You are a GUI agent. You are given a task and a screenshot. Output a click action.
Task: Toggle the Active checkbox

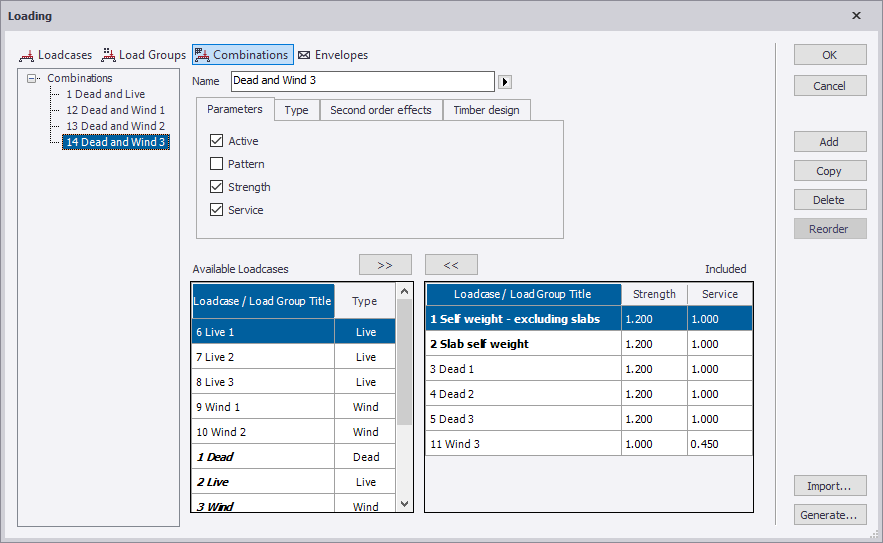[216, 140]
